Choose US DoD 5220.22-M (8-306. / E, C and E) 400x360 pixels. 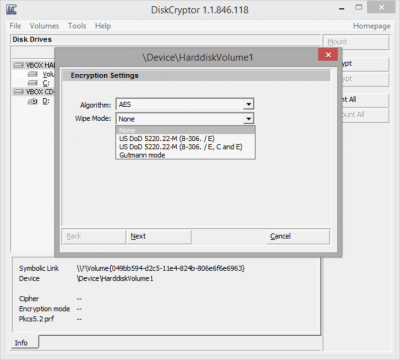[185, 147]
